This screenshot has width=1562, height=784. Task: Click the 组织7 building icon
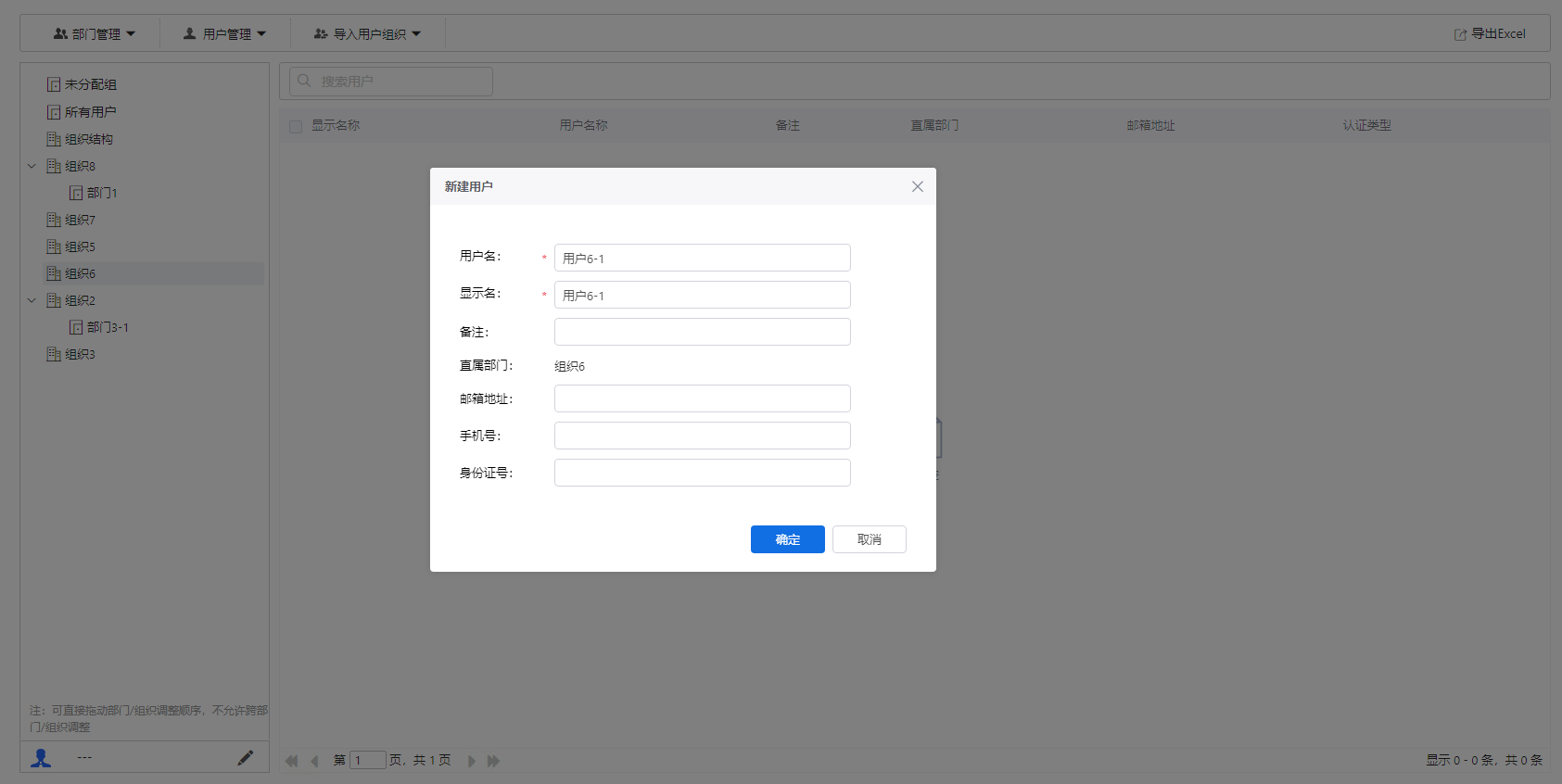click(54, 220)
